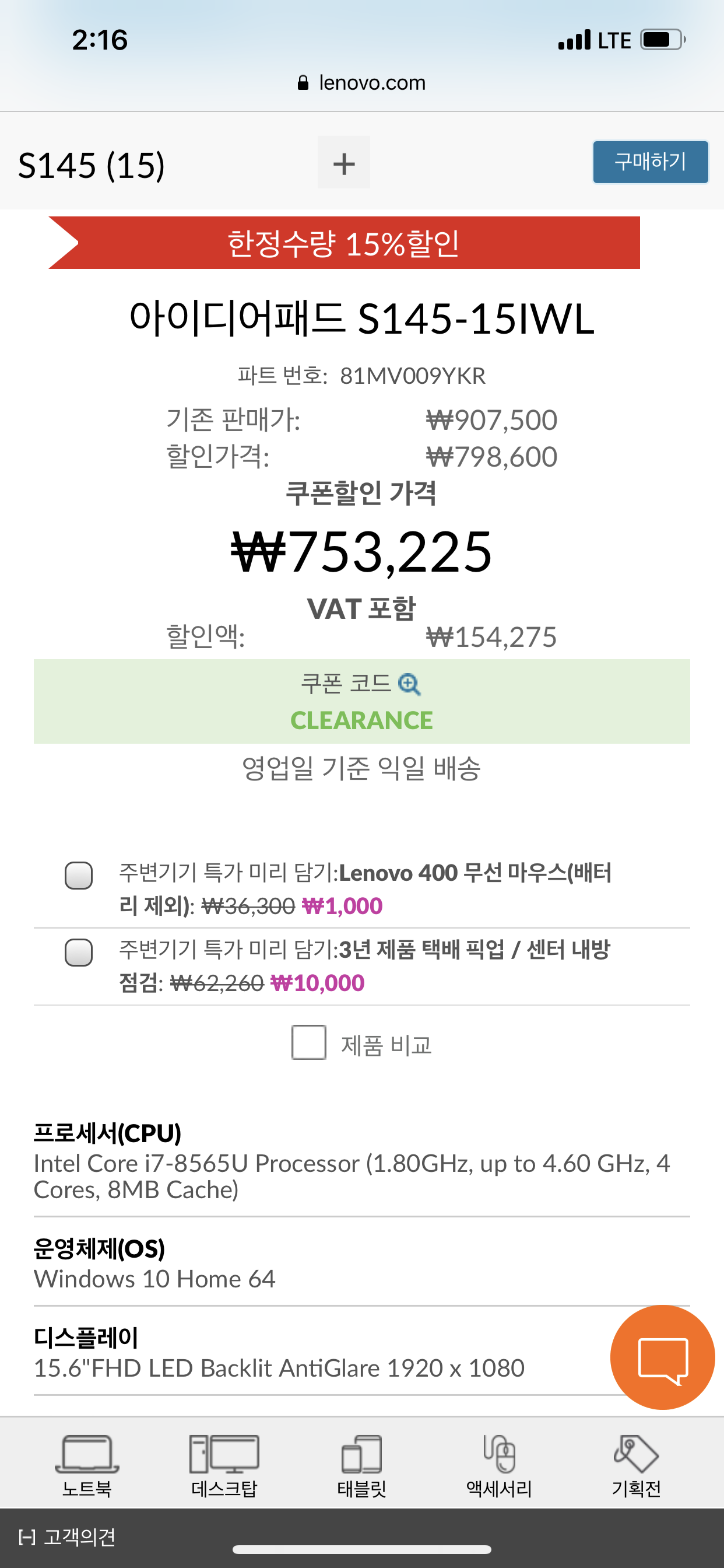This screenshot has height=1568, width=724.
Task: Tap the magnifier icon beside coupon code
Action: (409, 684)
